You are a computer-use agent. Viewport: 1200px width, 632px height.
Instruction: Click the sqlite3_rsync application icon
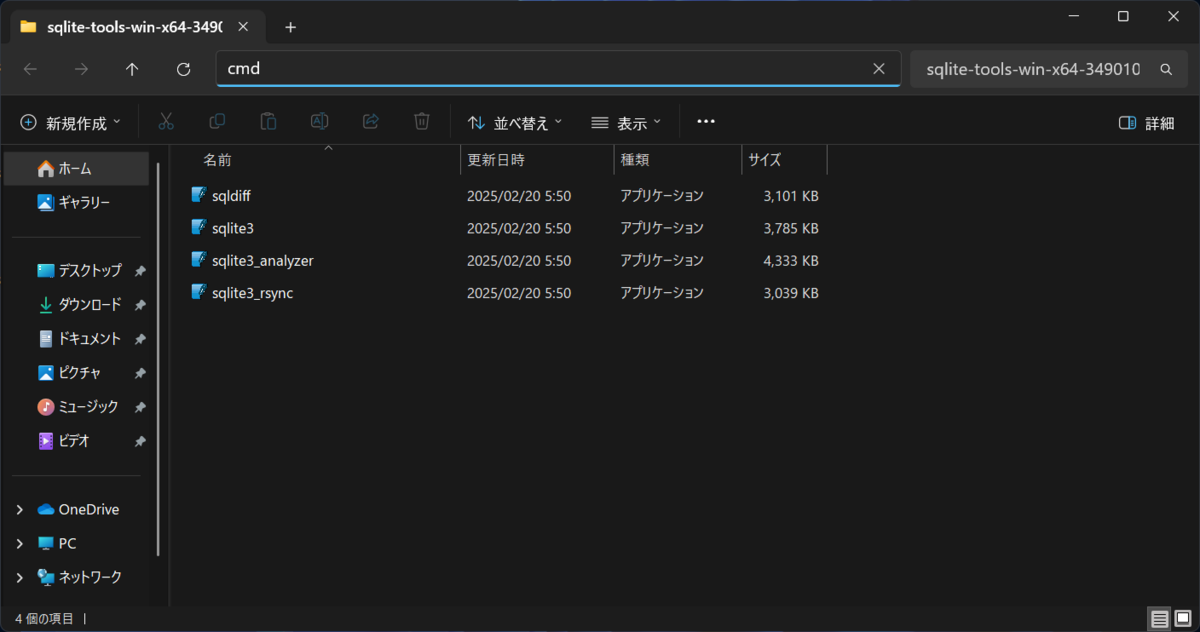(199, 293)
